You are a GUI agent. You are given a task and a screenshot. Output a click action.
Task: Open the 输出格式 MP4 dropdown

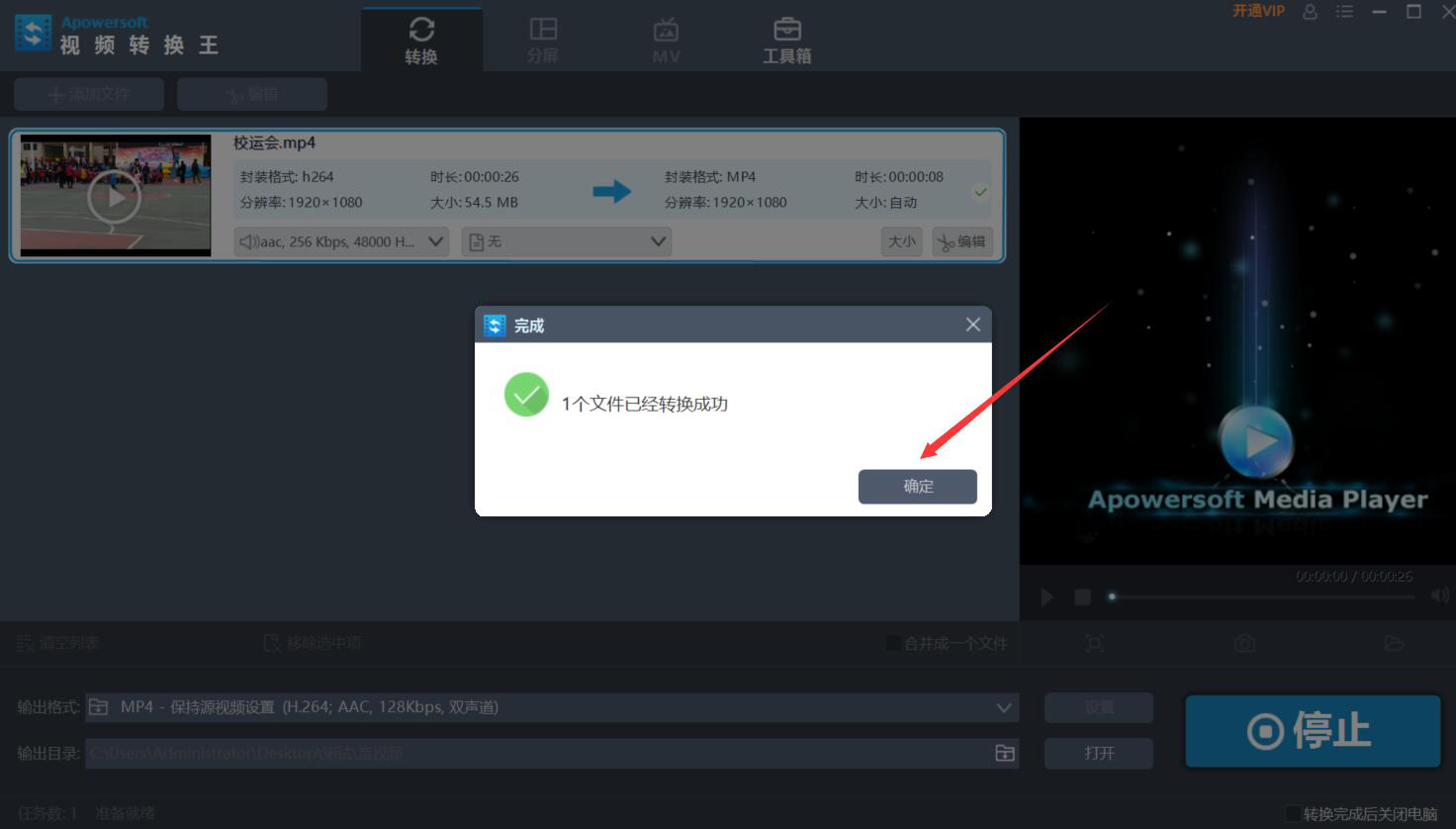pyautogui.click(x=552, y=707)
